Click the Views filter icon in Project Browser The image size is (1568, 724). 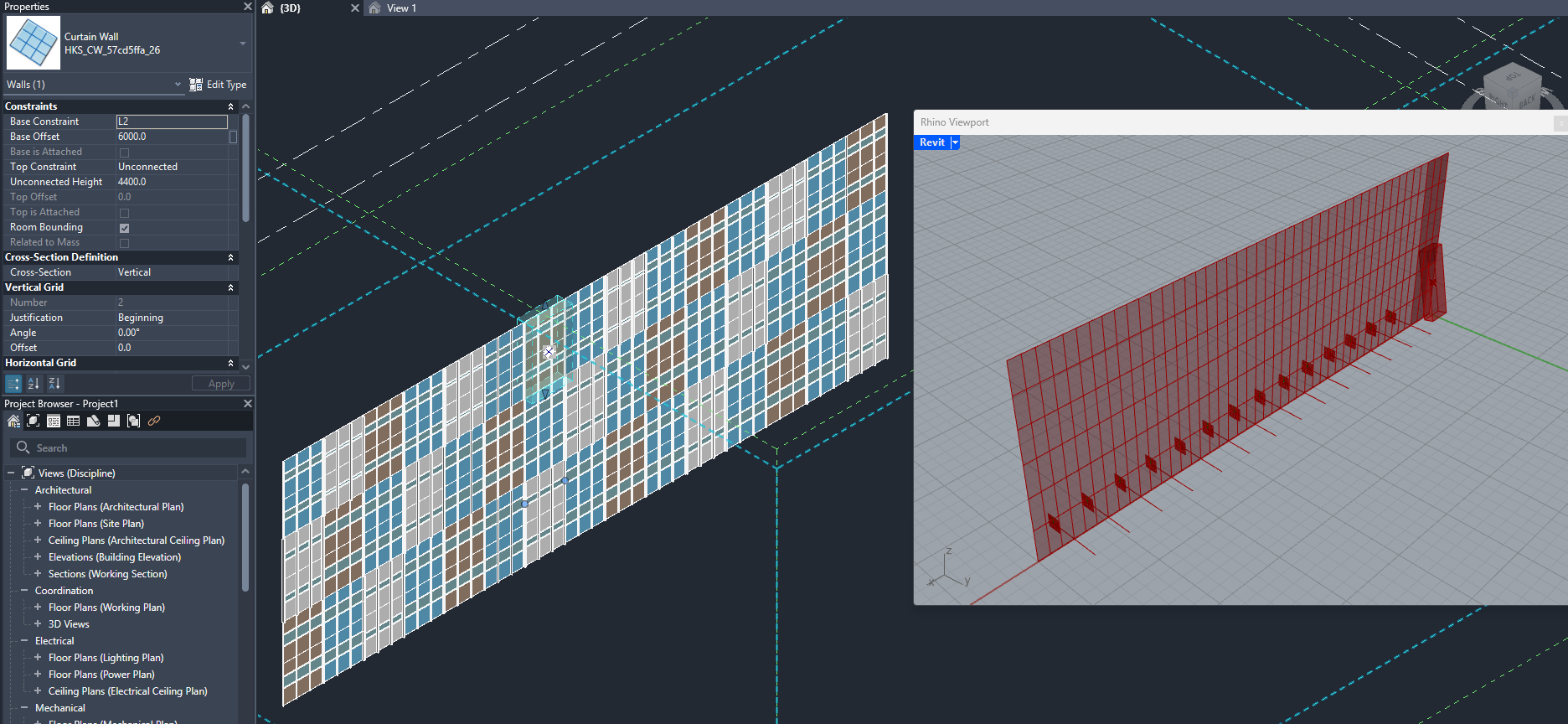[x=34, y=421]
